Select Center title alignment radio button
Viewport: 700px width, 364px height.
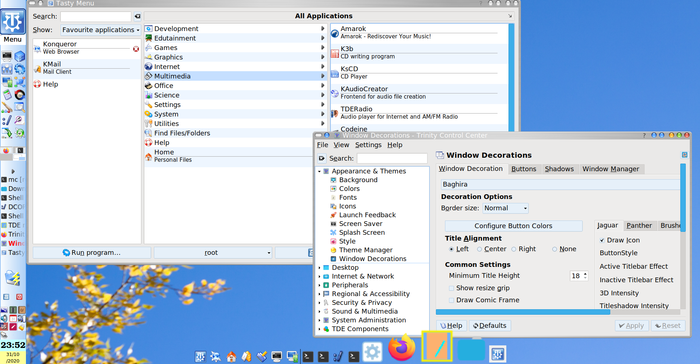pos(479,249)
